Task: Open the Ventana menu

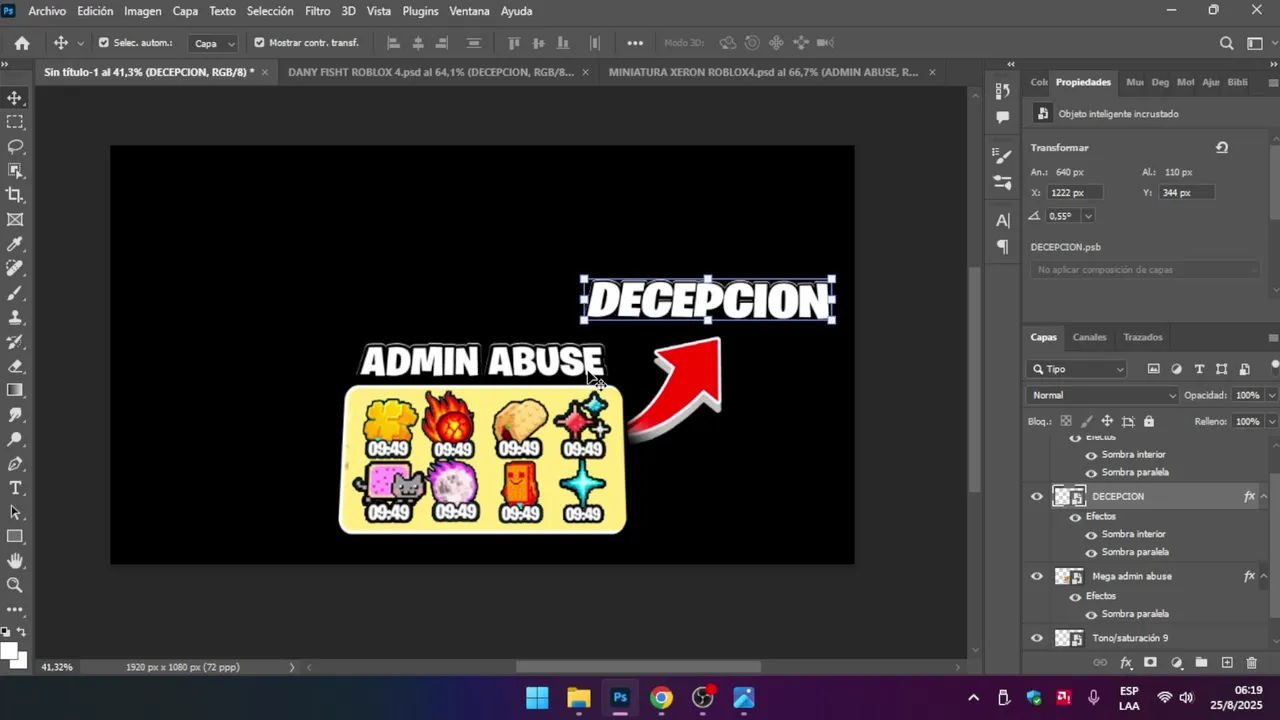Action: [x=469, y=11]
